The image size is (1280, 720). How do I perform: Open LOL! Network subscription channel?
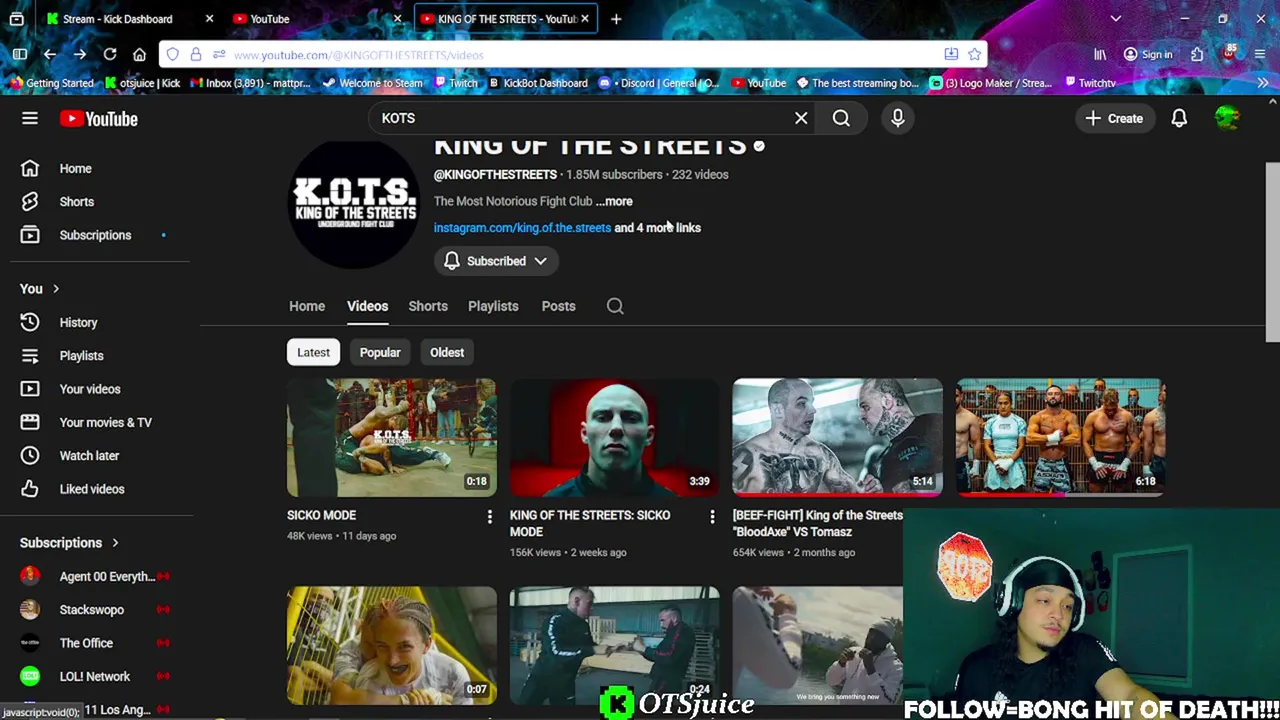[96, 676]
